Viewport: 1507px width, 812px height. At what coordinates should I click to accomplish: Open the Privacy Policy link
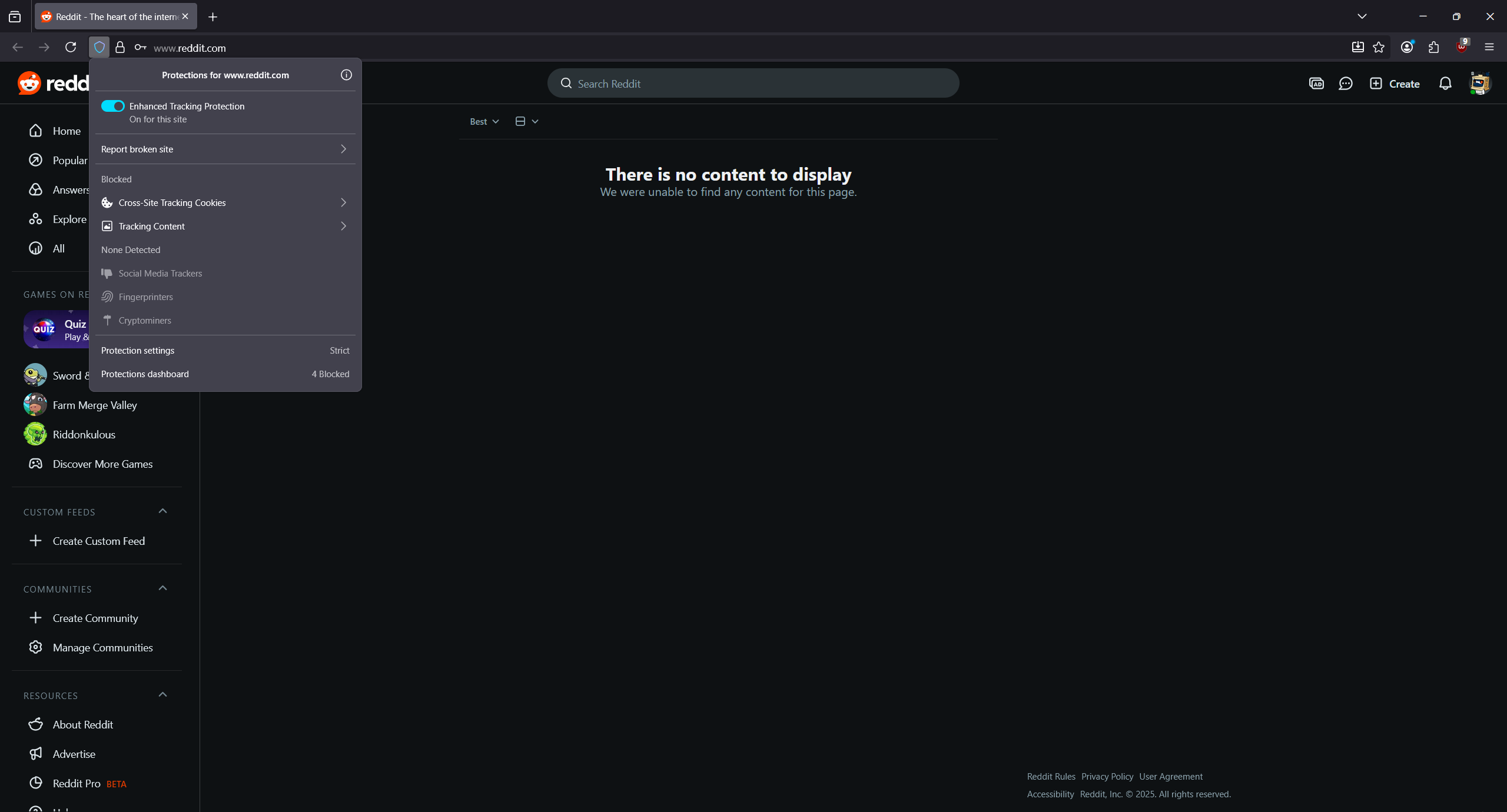[x=1107, y=776]
